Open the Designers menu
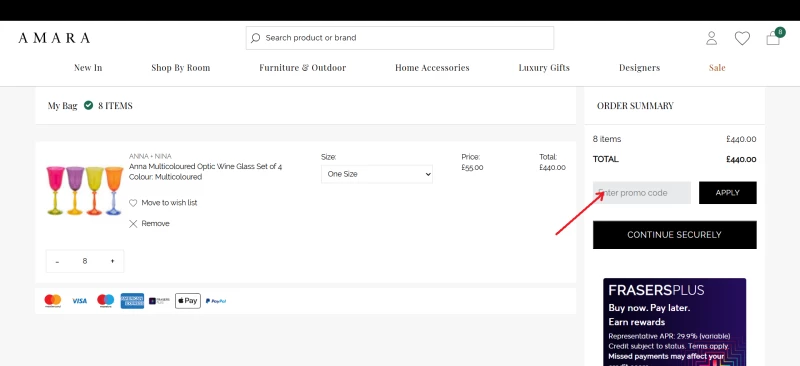This screenshot has width=800, height=366. [x=639, y=67]
